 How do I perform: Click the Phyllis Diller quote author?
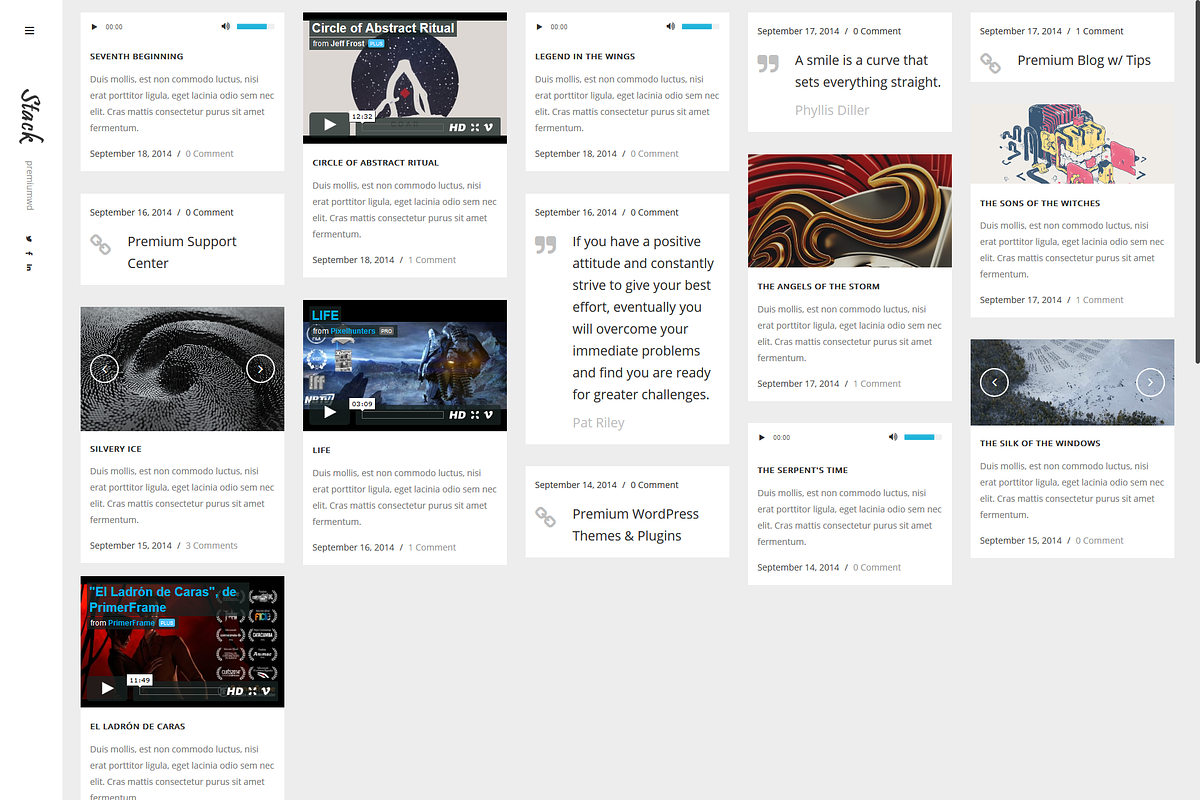pos(832,110)
